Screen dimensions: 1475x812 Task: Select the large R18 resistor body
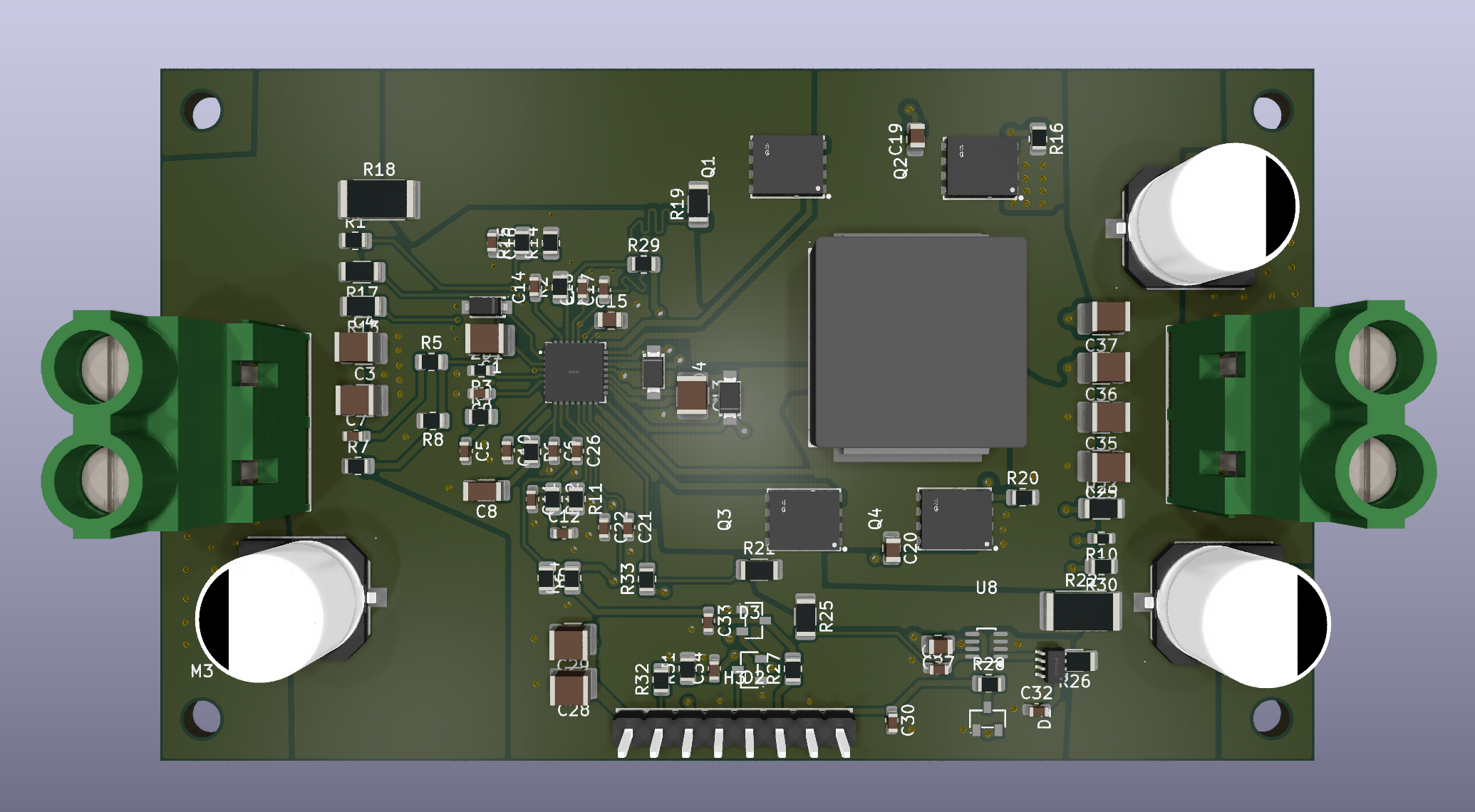pos(378,199)
